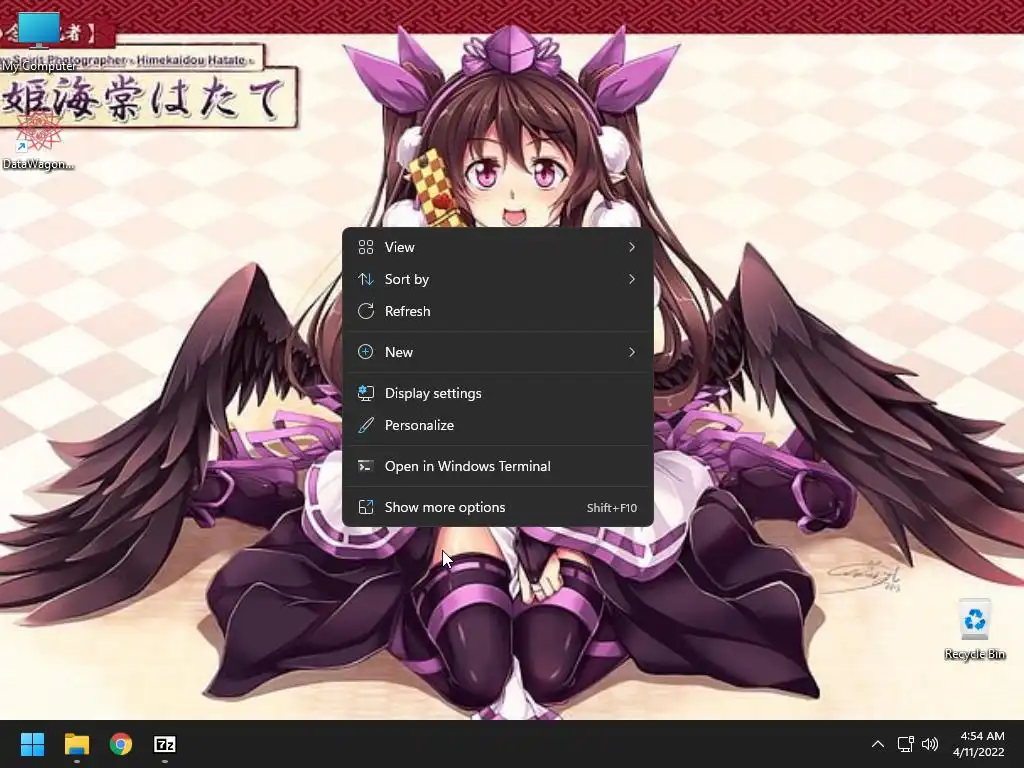Click the Display settings monitor icon
Screen dimensions: 1024x768
366,393
